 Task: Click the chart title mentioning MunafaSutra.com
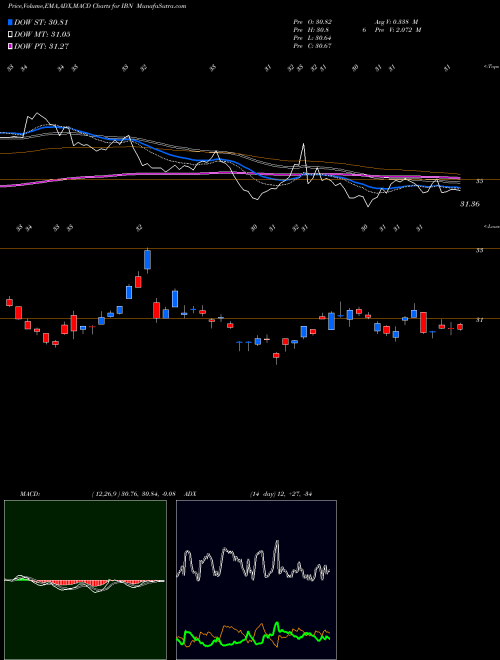(x=97, y=6)
